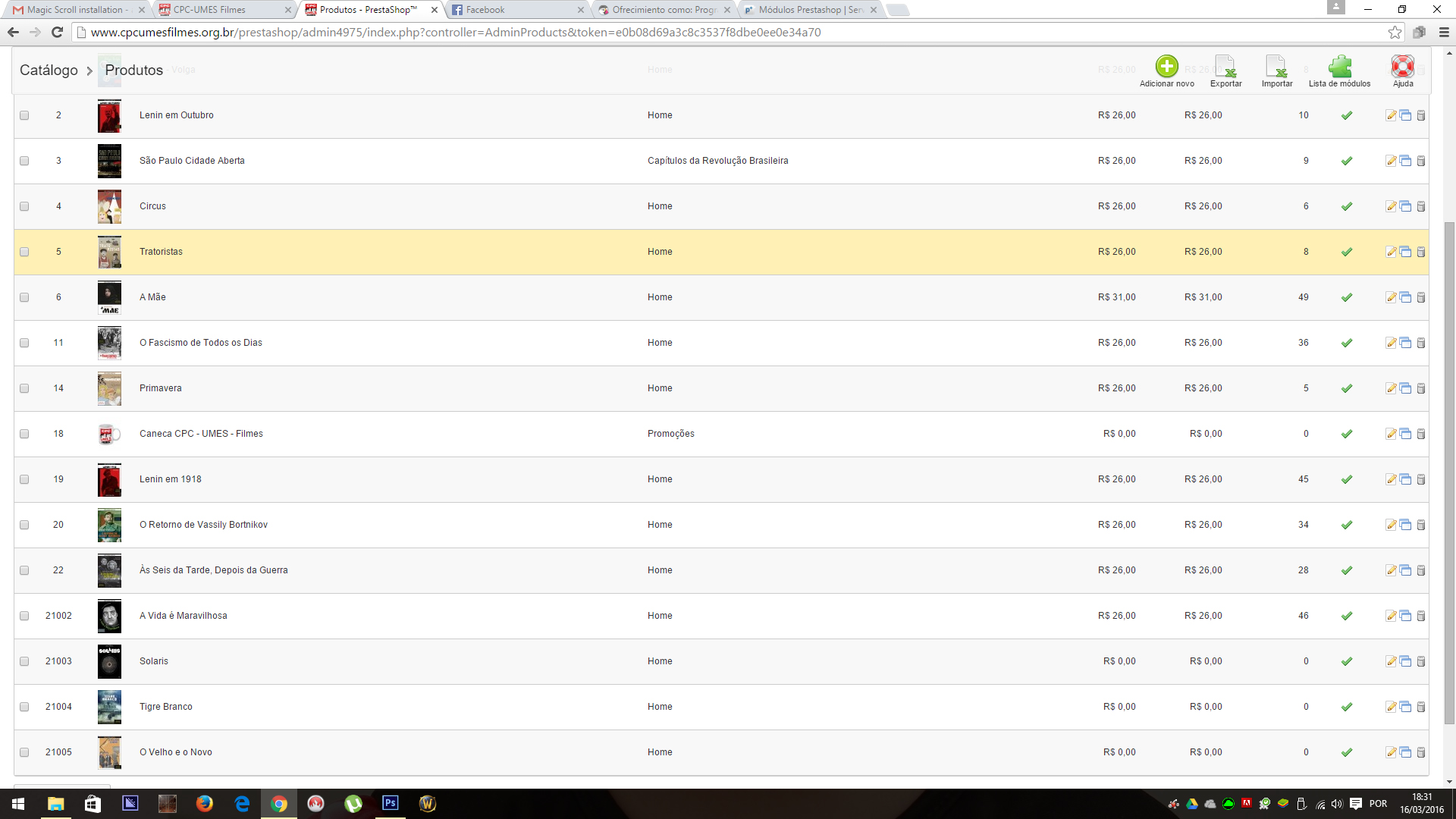Image resolution: width=1456 pixels, height=819 pixels.
Task: Check the box for Lenin em Outubro
Action: (24, 115)
